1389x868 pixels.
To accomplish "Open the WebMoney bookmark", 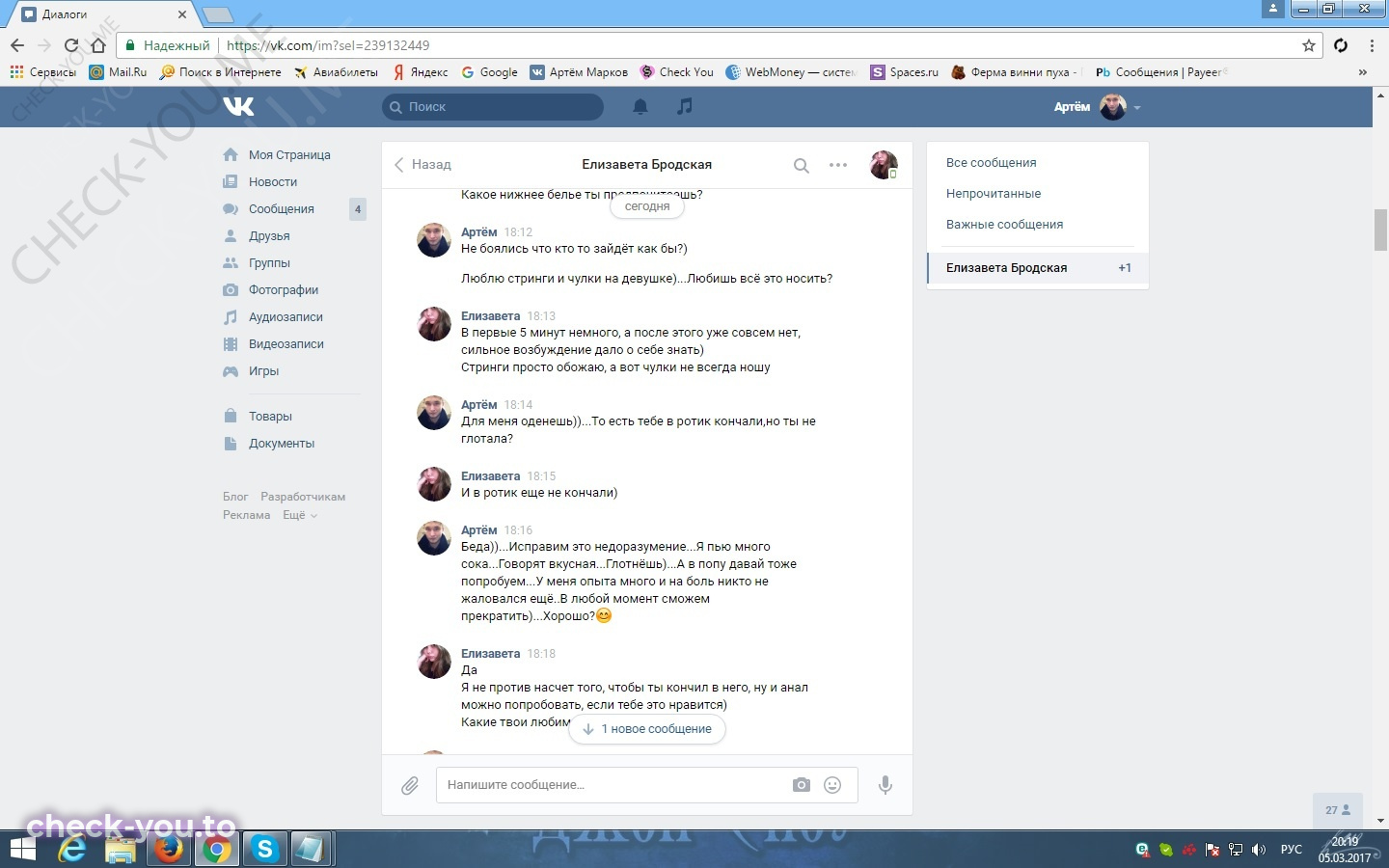I will [791, 72].
